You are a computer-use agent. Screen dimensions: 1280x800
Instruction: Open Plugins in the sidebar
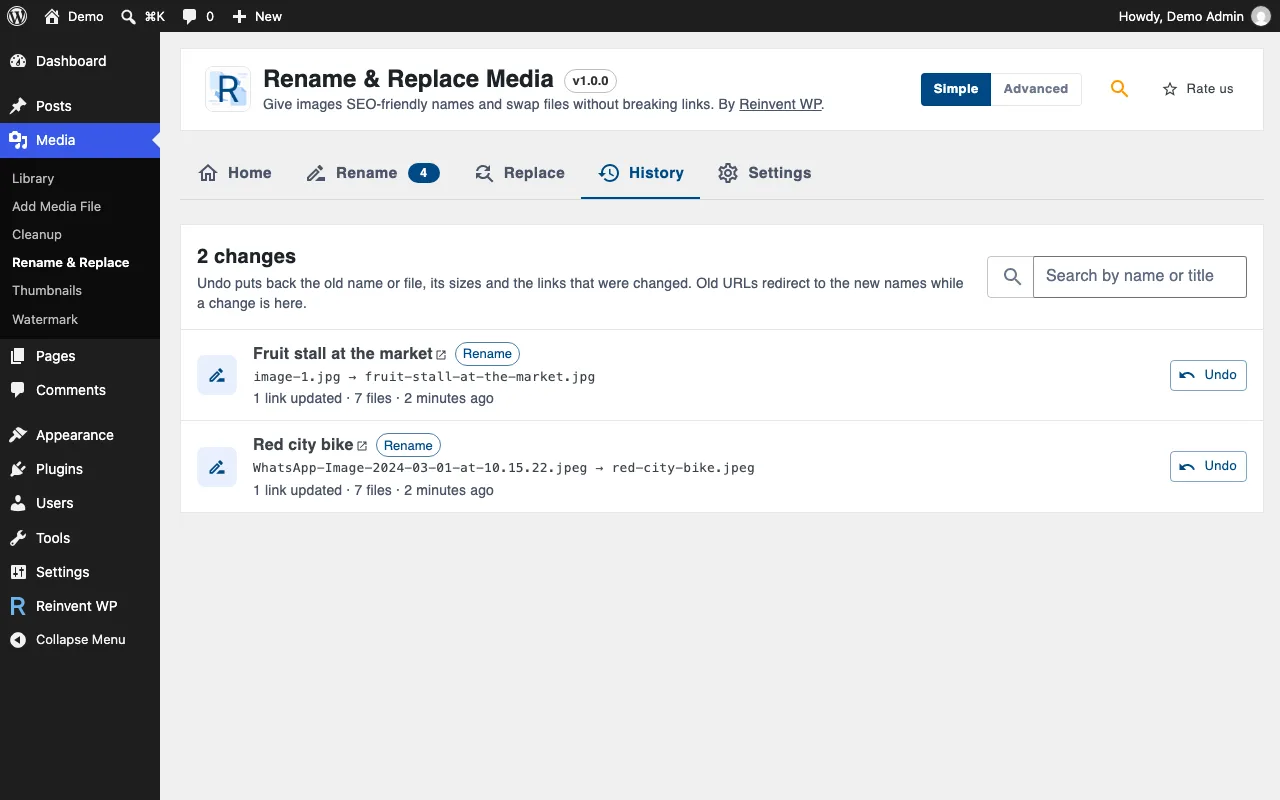pos(80,469)
